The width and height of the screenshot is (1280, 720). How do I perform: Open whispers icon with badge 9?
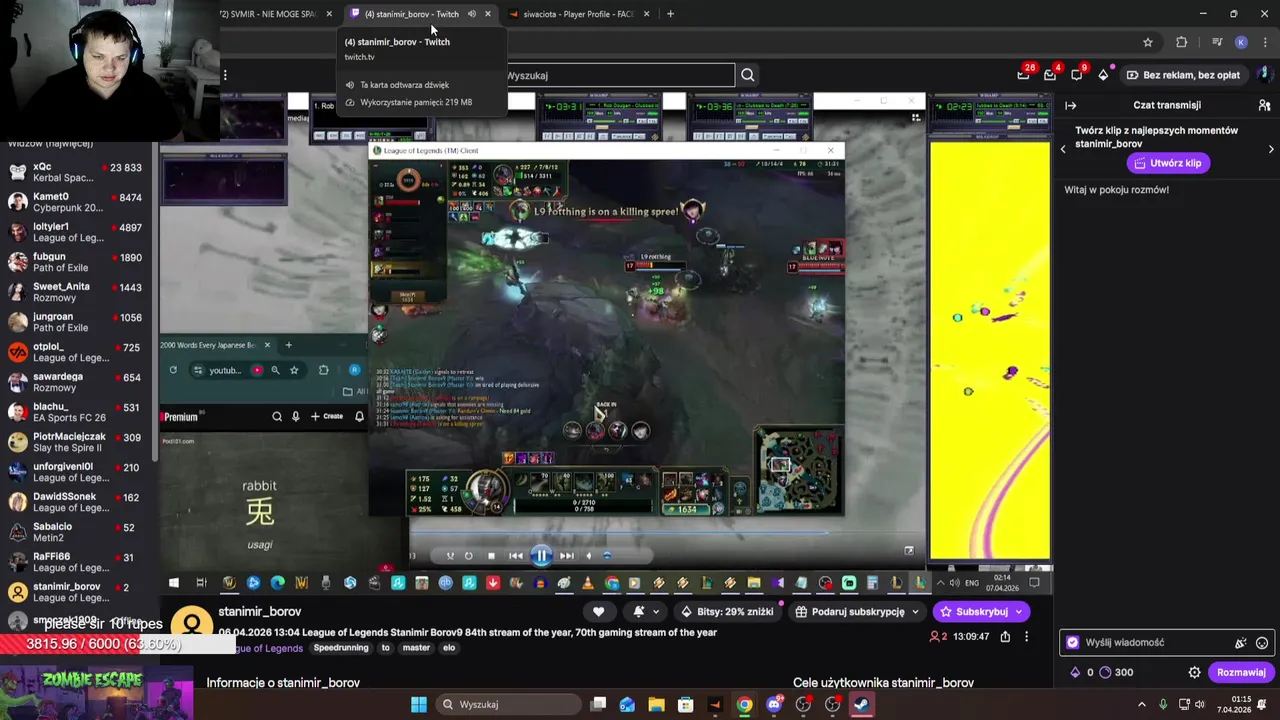(x=1077, y=75)
